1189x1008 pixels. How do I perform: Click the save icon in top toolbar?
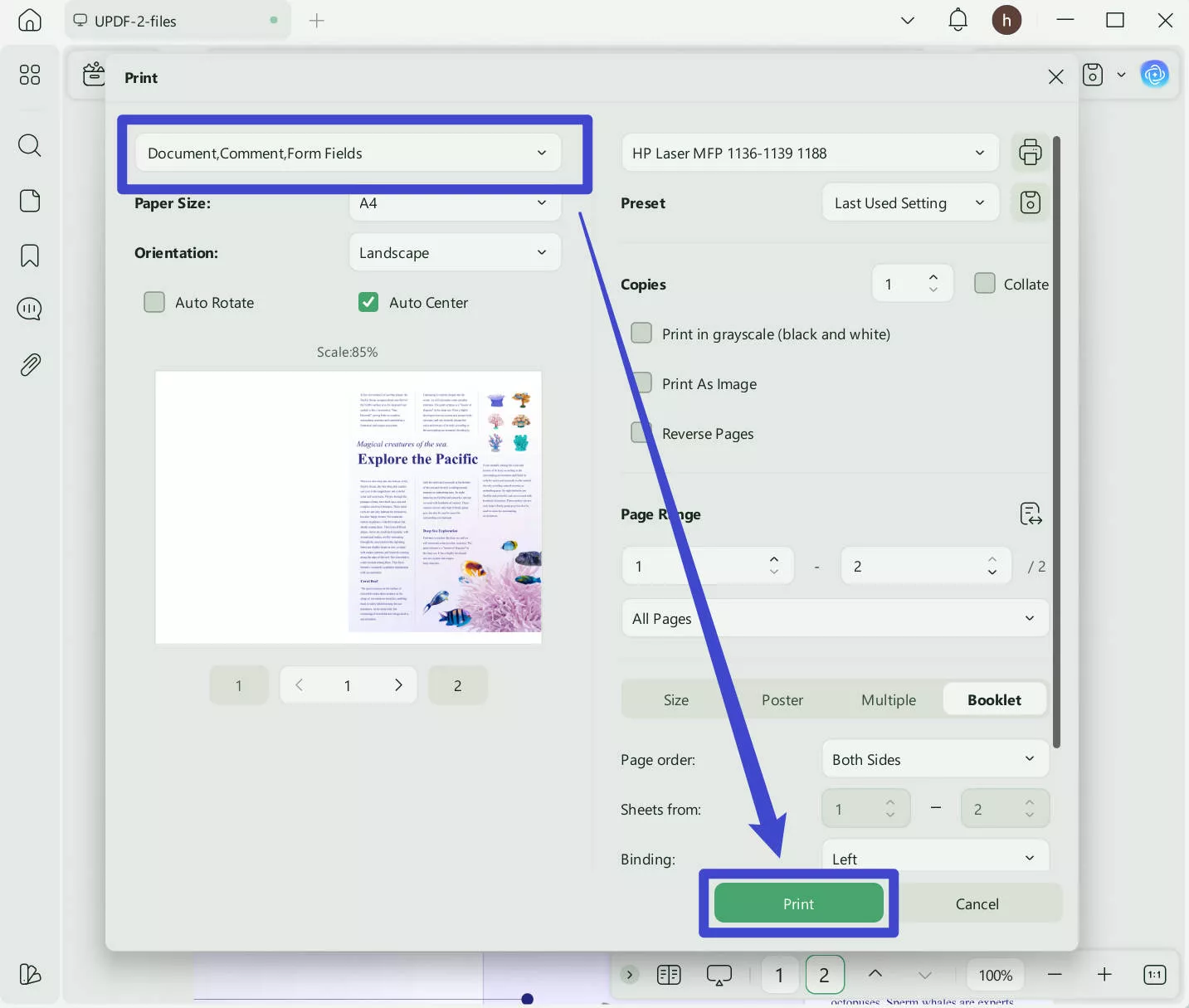click(1093, 75)
